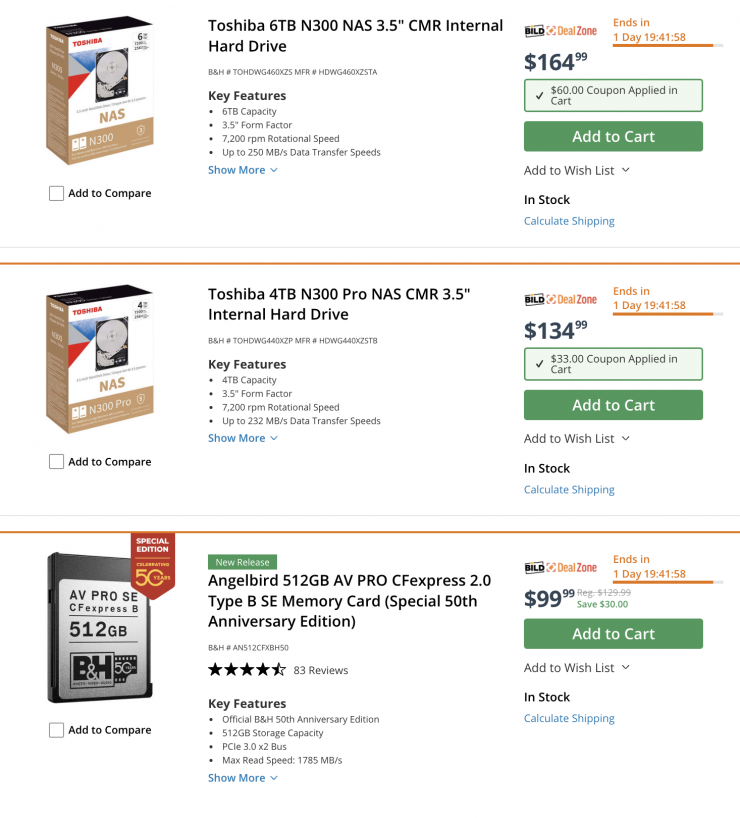Click the BILD Deal Zone logo for Toshiba 6TB
Image resolution: width=740 pixels, height=818 pixels.
560,31
